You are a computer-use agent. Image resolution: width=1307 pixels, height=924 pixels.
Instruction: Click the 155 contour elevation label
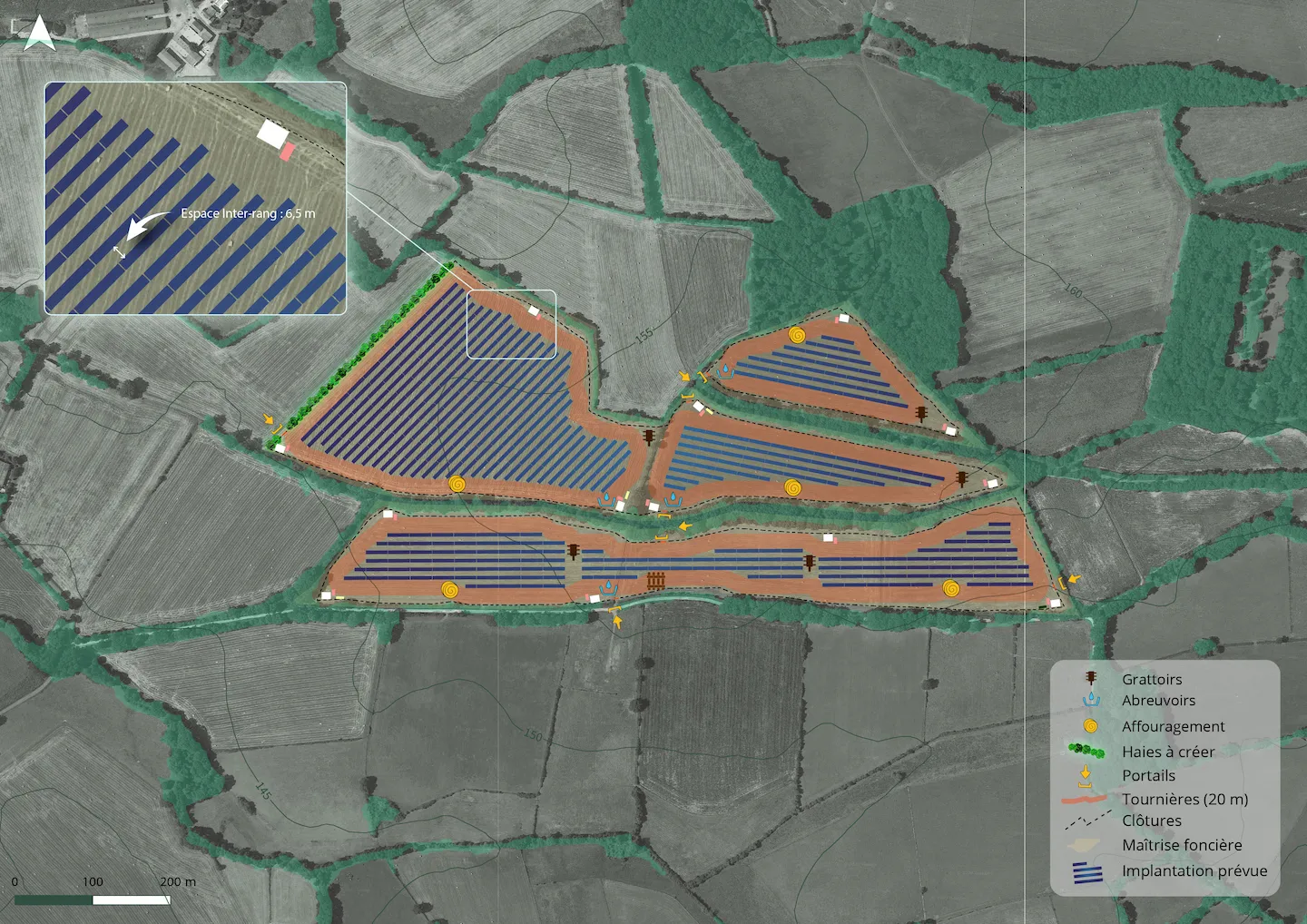(644, 335)
